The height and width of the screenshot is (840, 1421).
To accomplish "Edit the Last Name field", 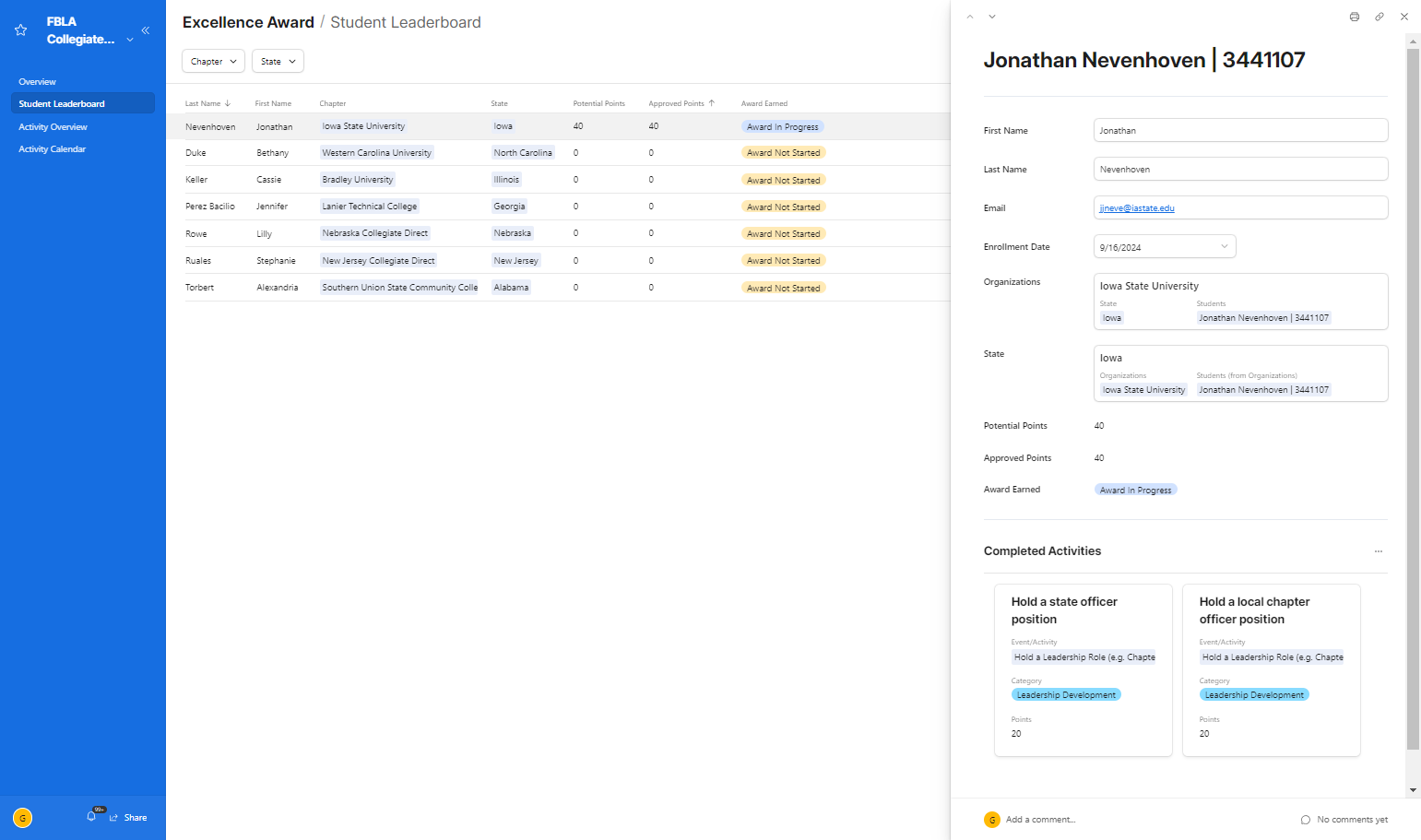I will pos(1240,169).
